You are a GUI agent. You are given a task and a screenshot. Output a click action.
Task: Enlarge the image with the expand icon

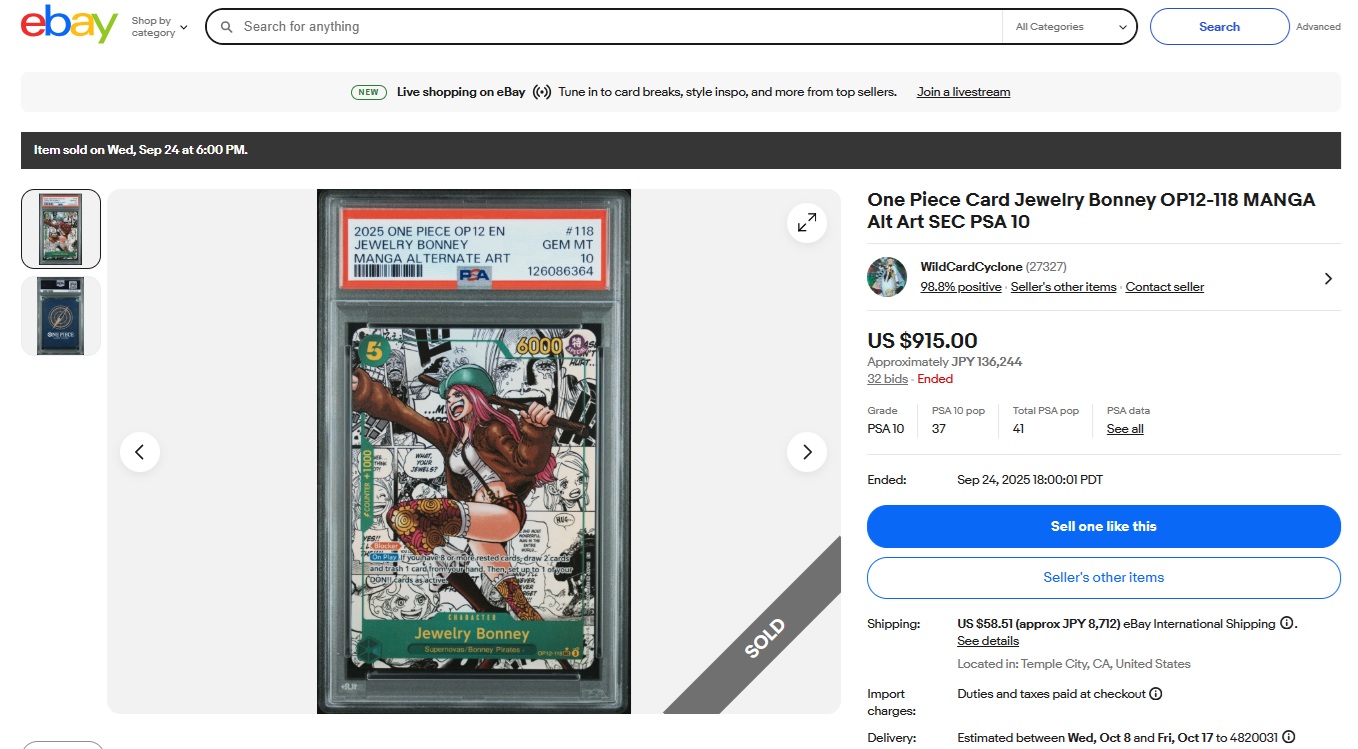pyautogui.click(x=806, y=223)
